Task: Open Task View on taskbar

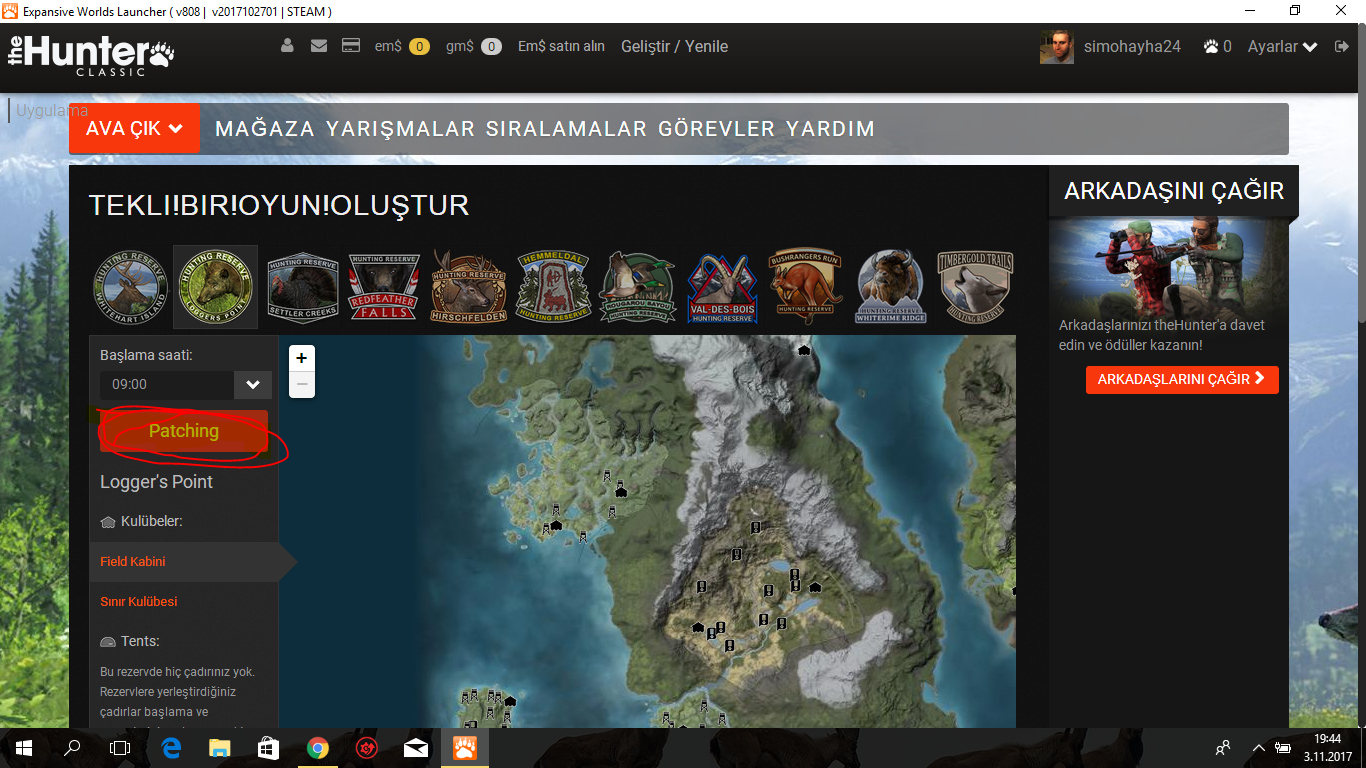Action: coord(120,747)
